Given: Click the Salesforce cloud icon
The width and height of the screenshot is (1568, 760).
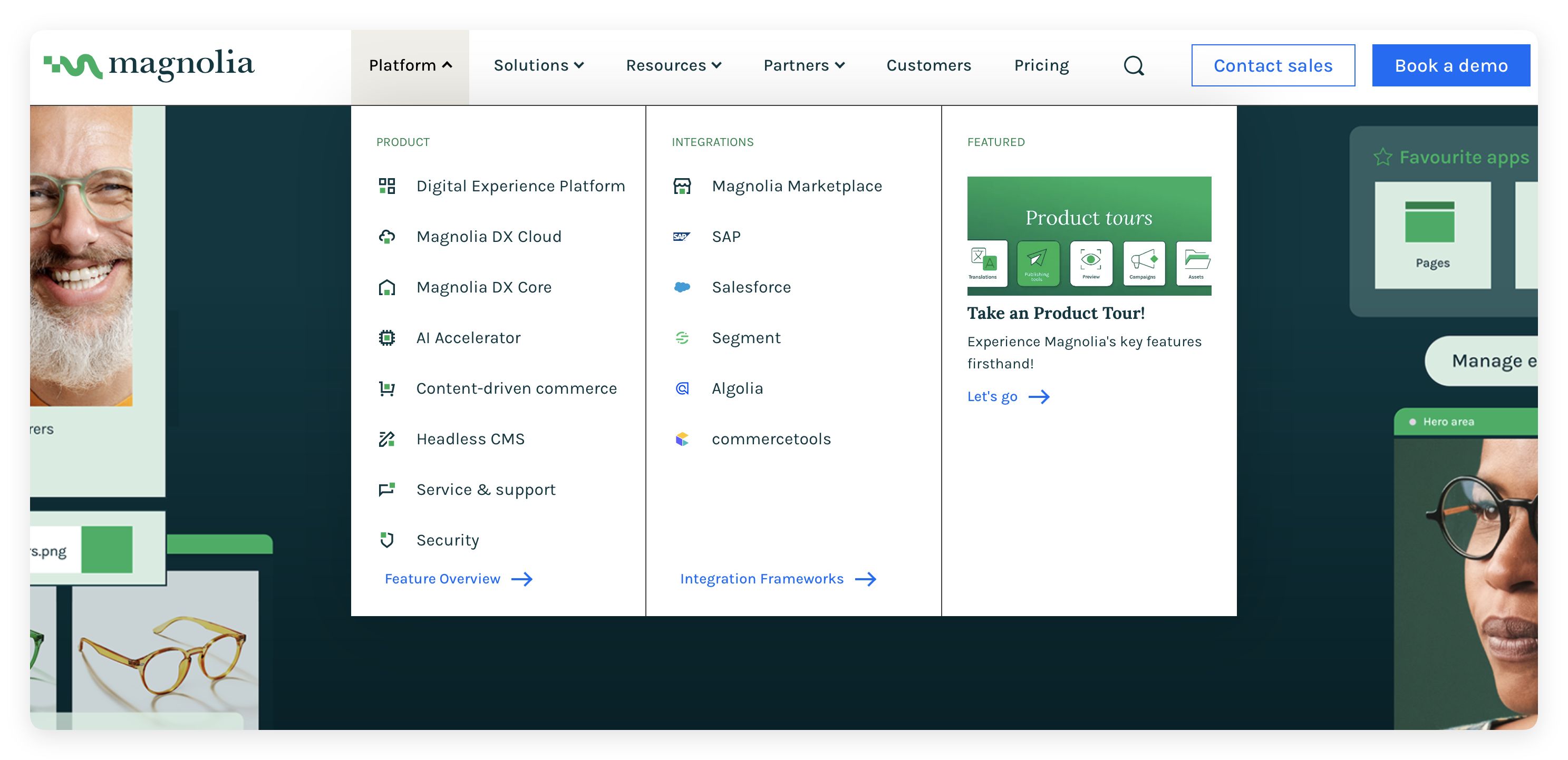Looking at the screenshot, I should click(682, 287).
